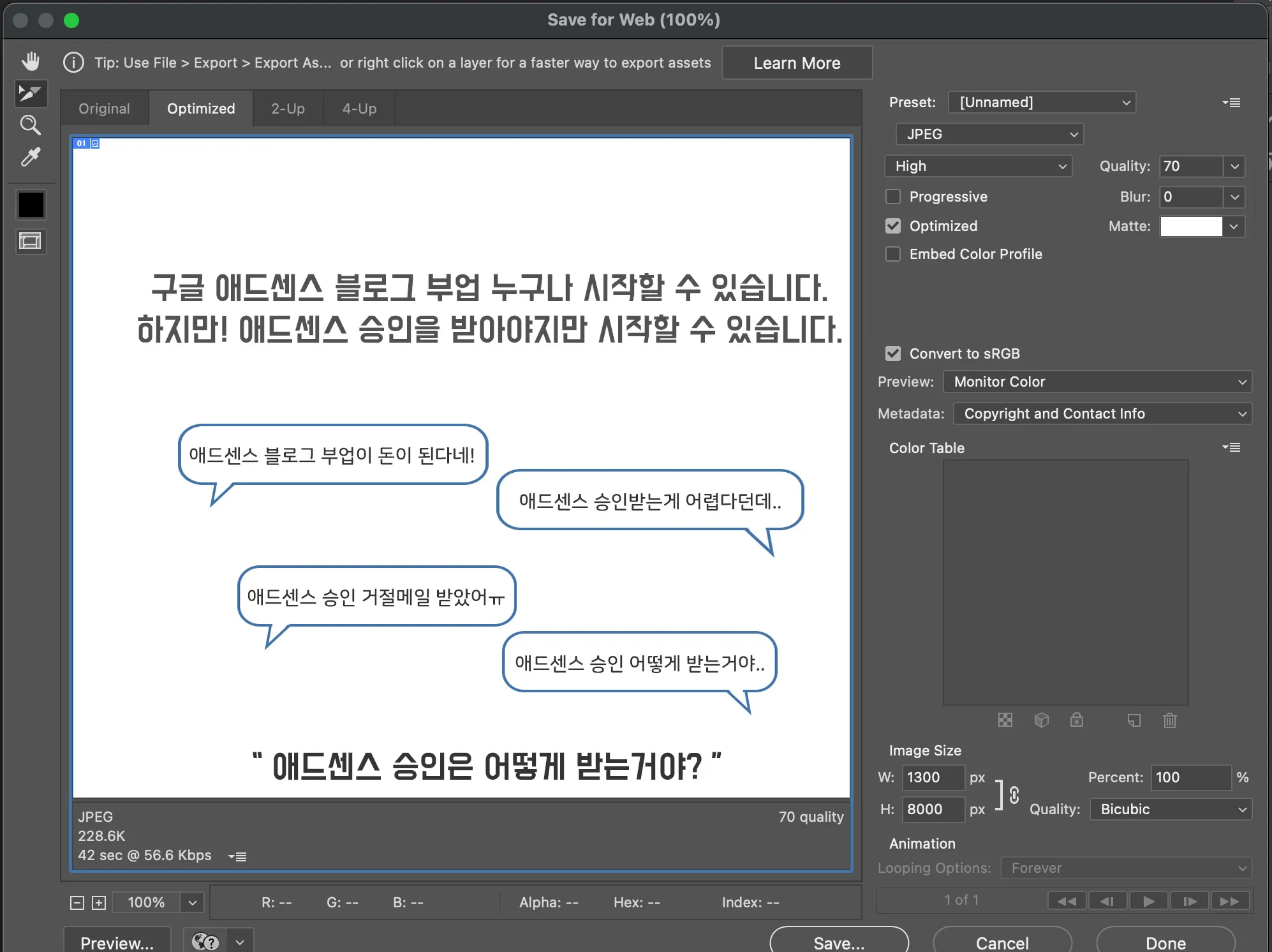This screenshot has height=952, width=1272.
Task: Click the Blur value input field
Action: pos(1191,197)
